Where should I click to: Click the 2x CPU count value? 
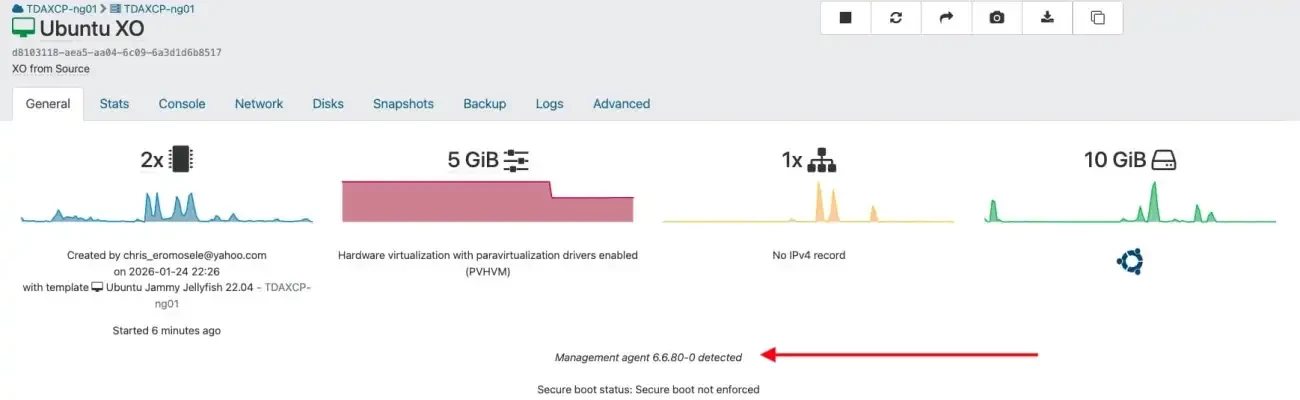click(152, 160)
